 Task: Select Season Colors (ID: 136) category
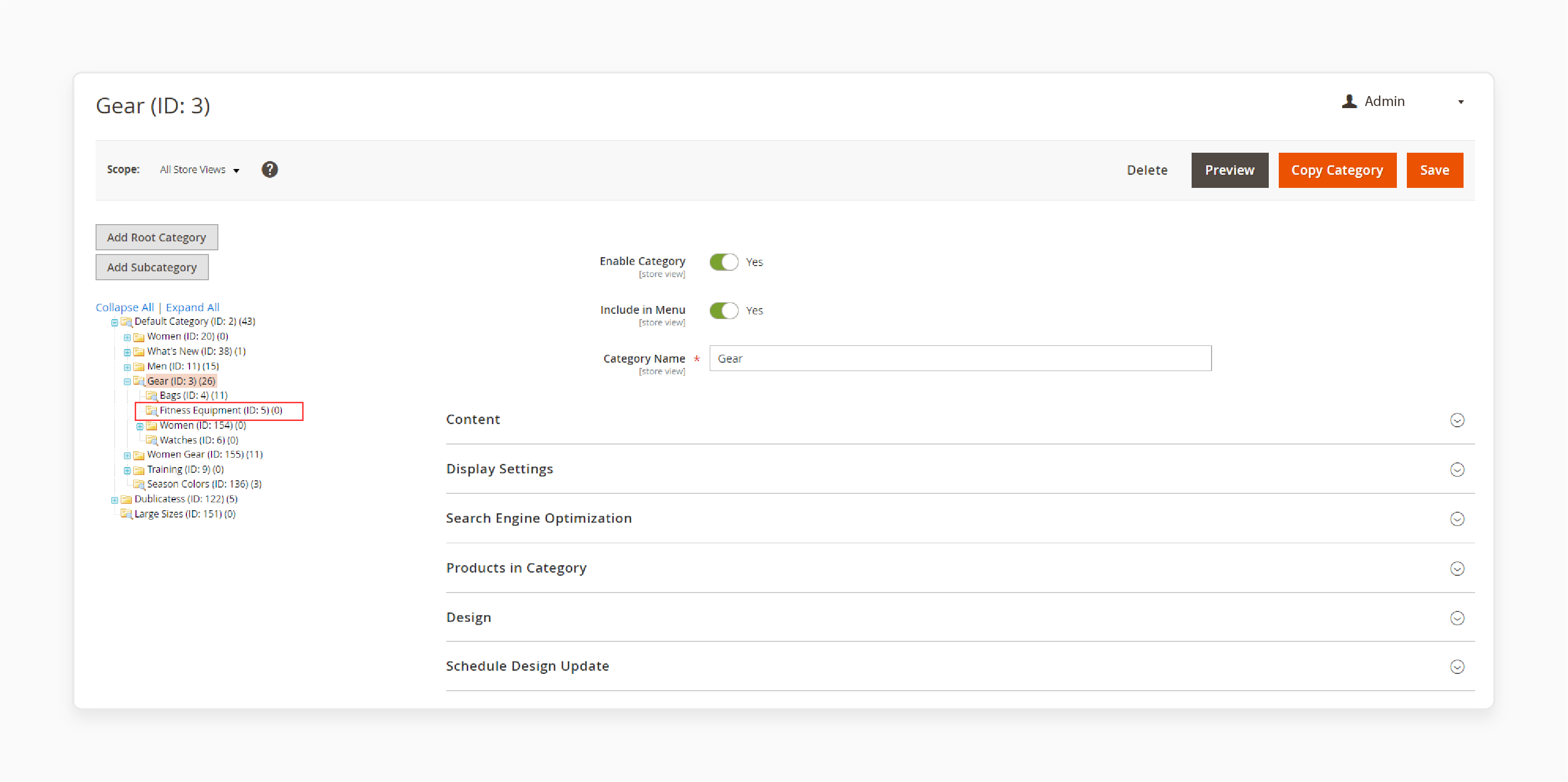click(x=204, y=484)
